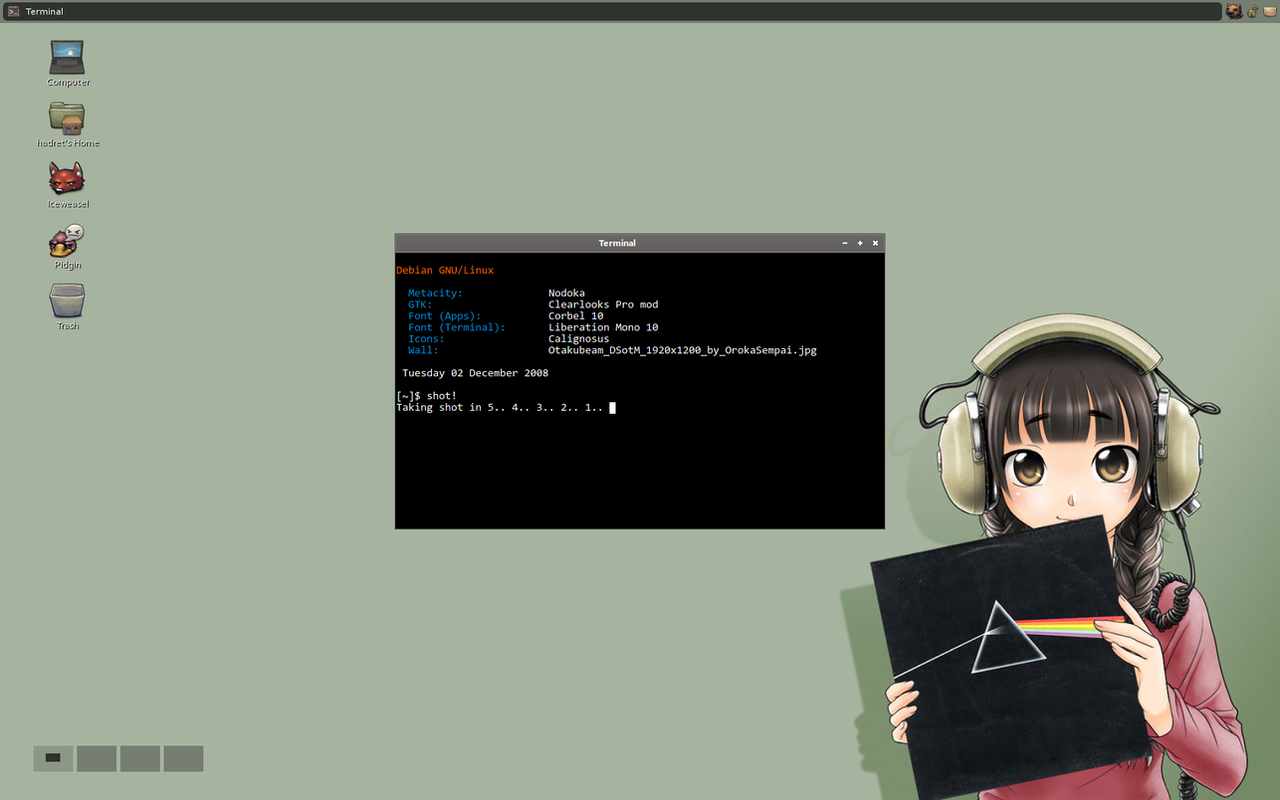Switch to the first workspace with terminal miniature
Screen dimensions: 1280x800
(x=53, y=758)
